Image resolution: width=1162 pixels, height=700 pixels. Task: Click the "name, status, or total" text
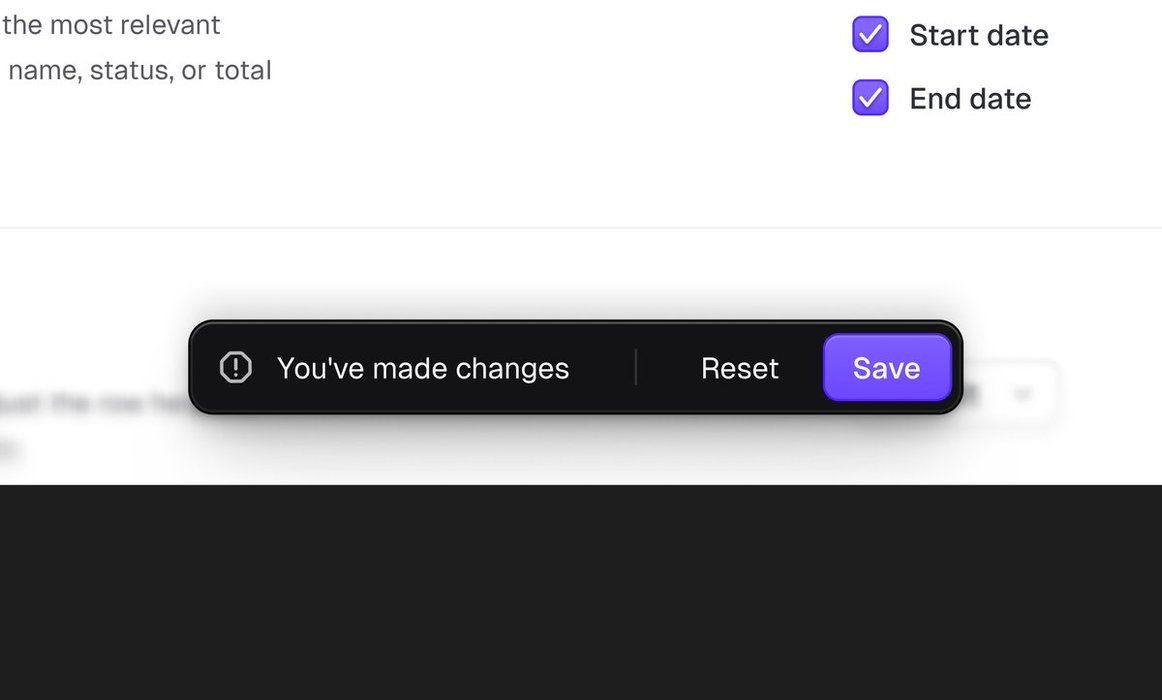click(138, 70)
